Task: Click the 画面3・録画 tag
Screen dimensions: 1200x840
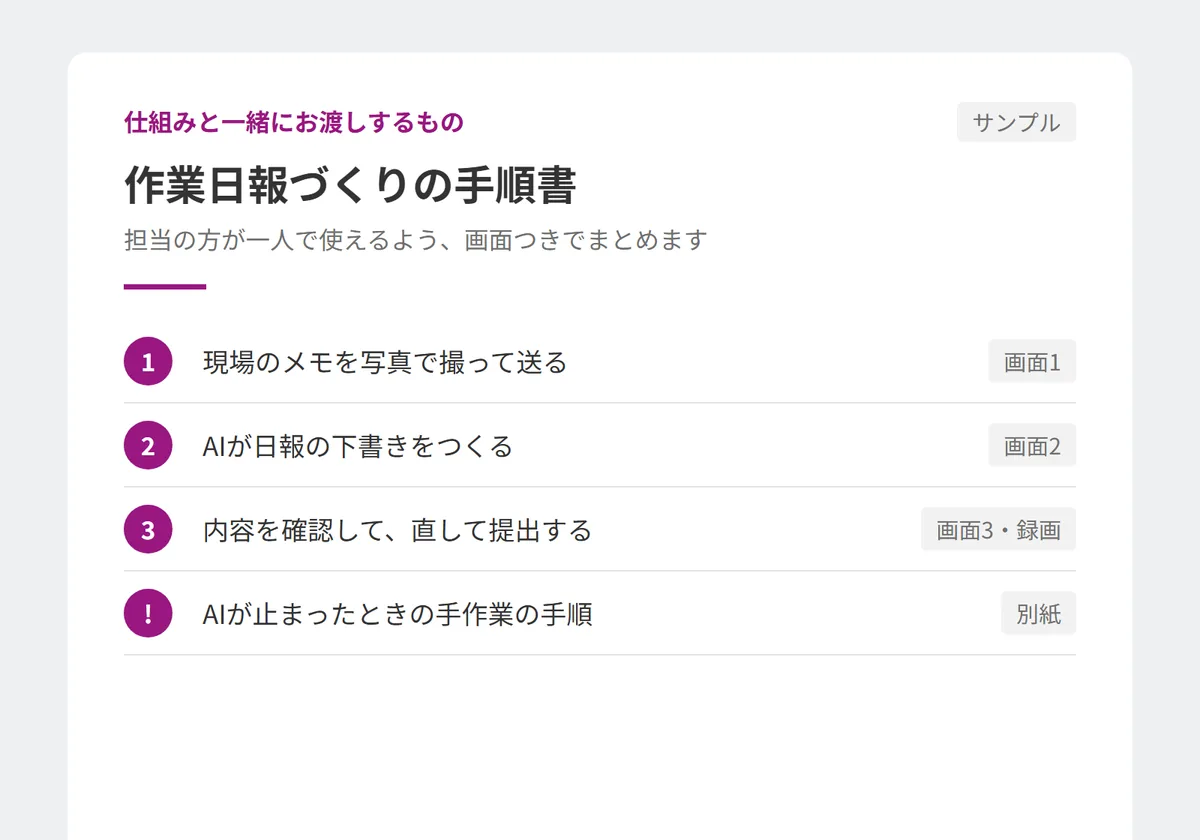Action: (x=998, y=529)
